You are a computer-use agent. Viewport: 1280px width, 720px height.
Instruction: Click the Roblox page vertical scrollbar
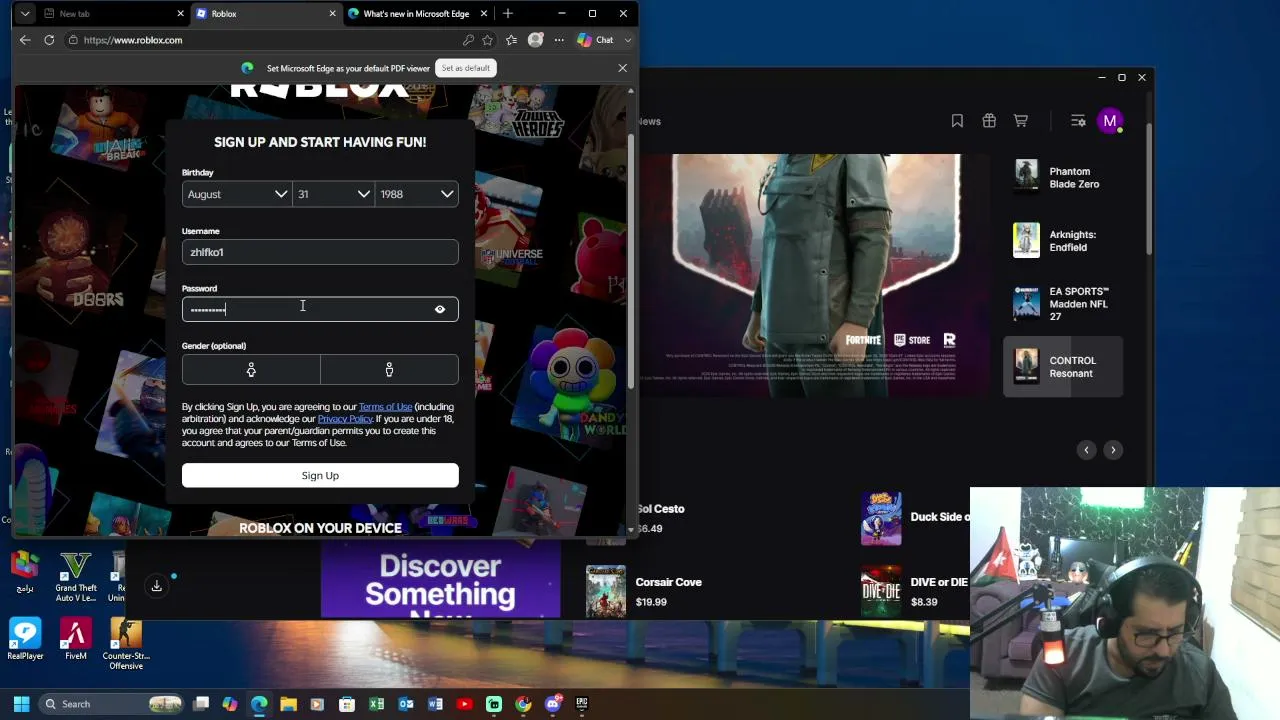tap(630, 260)
